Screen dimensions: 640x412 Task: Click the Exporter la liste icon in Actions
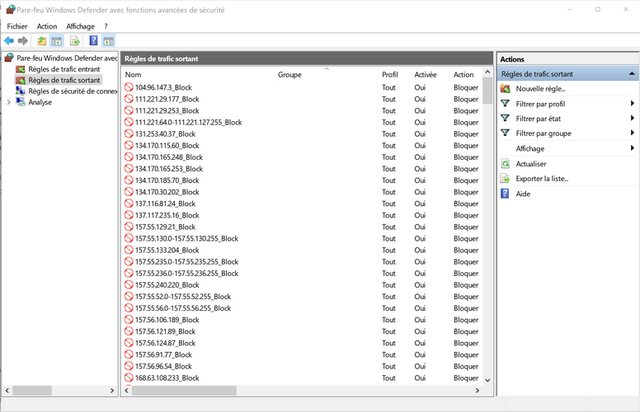tap(505, 178)
